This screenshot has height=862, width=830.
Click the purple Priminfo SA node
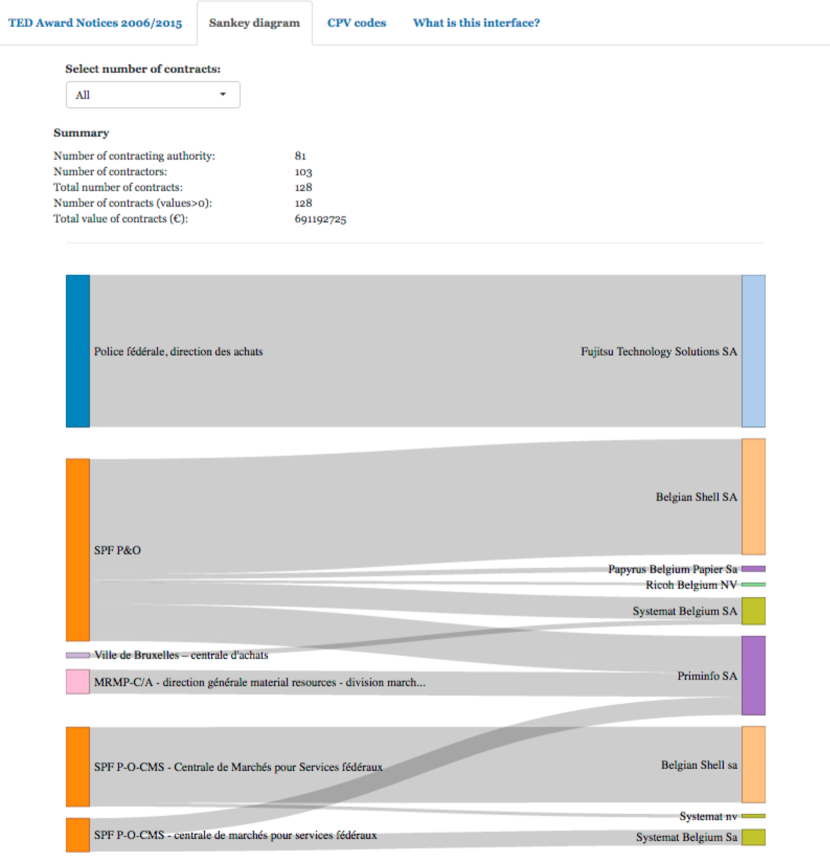point(754,676)
